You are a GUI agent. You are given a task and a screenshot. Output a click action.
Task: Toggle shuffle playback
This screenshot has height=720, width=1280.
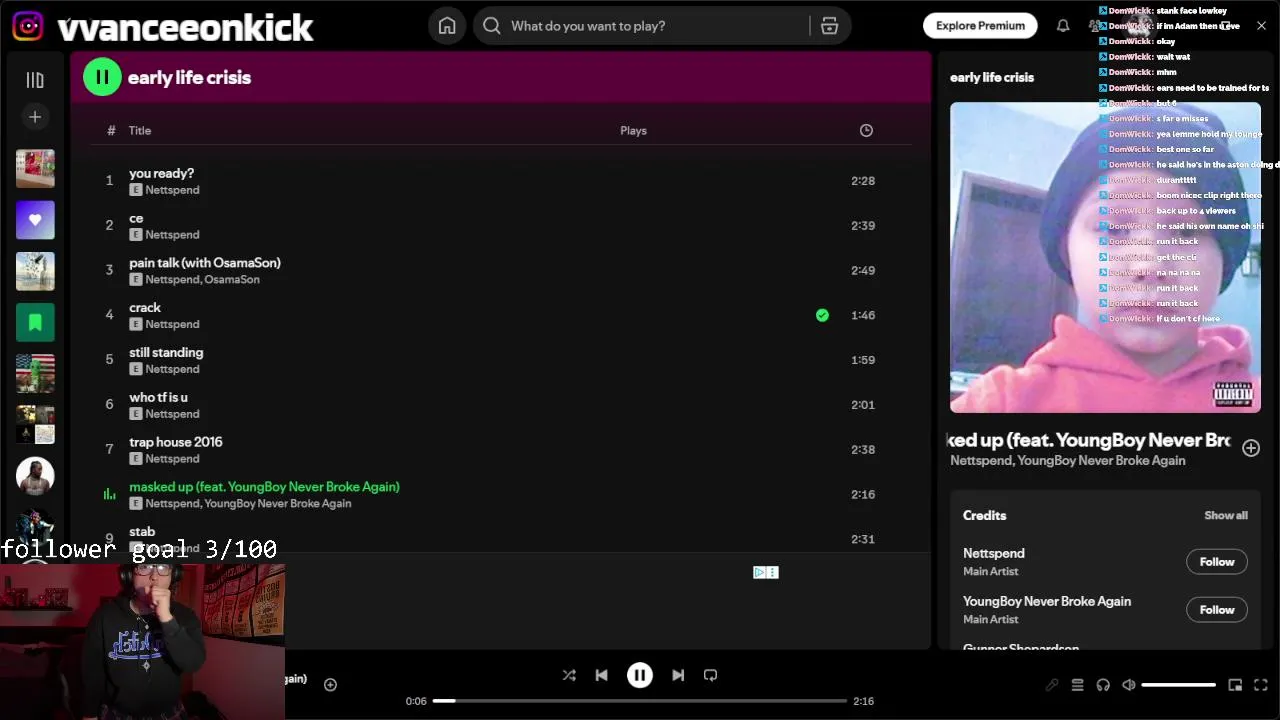(569, 675)
